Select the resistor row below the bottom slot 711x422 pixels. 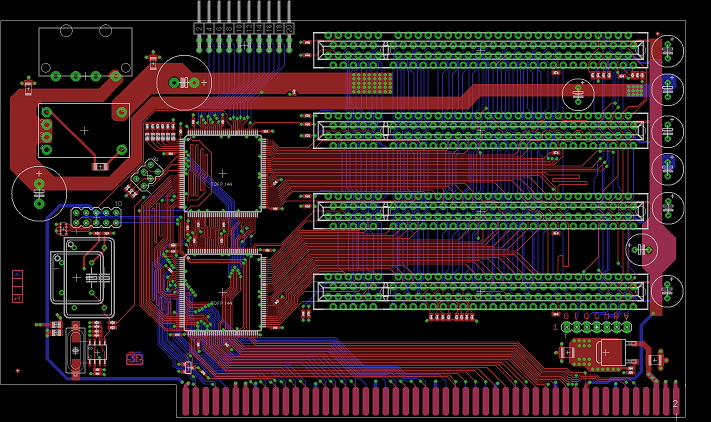pos(452,317)
